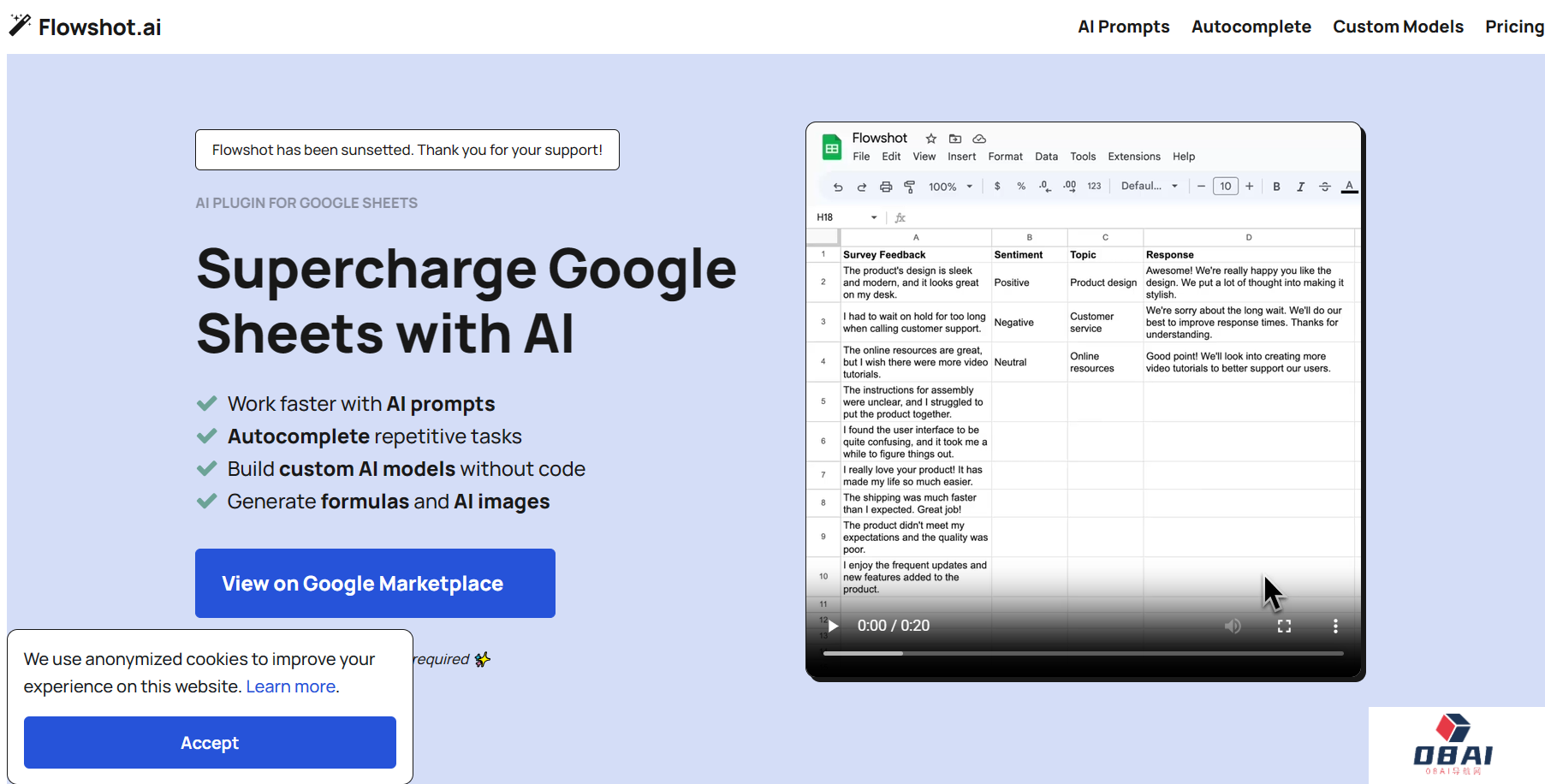
Task: Click the video progress bar
Action: [x=1083, y=653]
